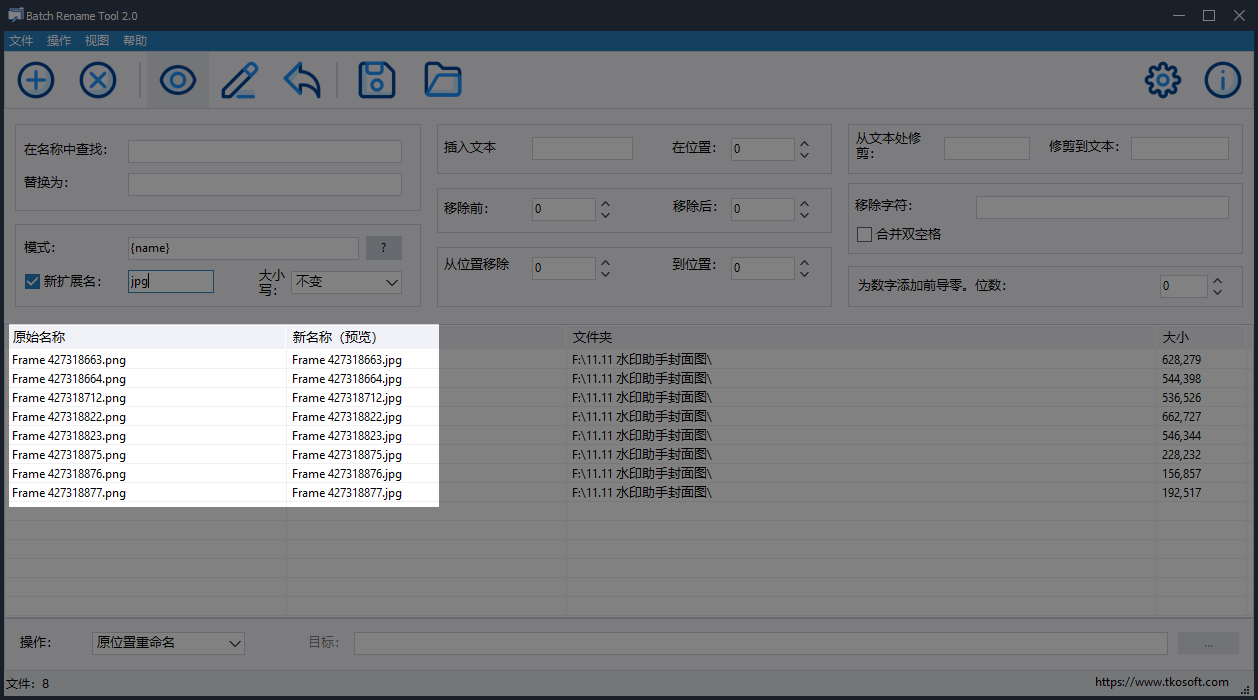Click preview name Frame 427318877.jpg
Screen dimensions: 1258x700
coord(347,493)
